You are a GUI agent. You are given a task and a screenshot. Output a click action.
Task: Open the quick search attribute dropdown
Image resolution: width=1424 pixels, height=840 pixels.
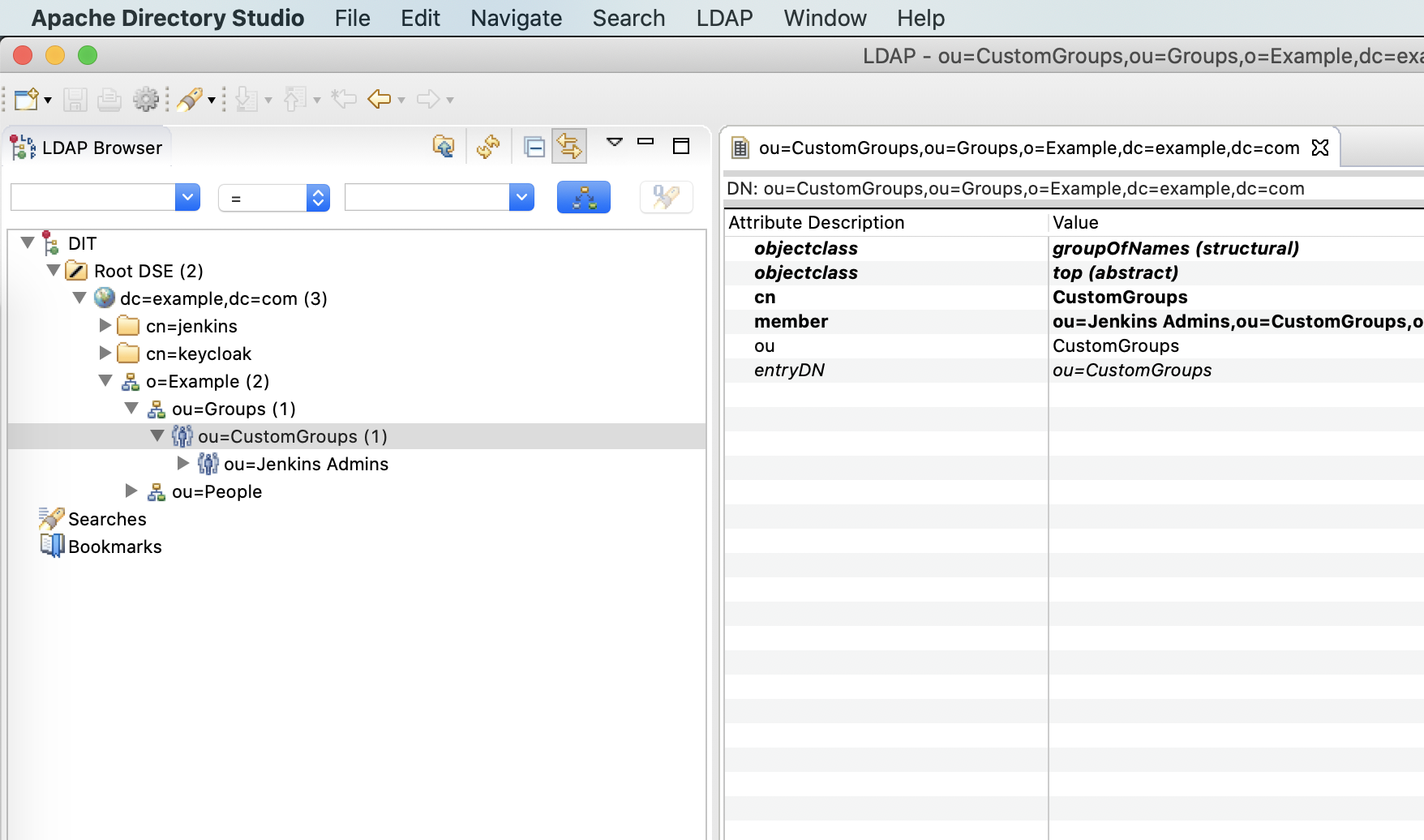click(x=187, y=196)
